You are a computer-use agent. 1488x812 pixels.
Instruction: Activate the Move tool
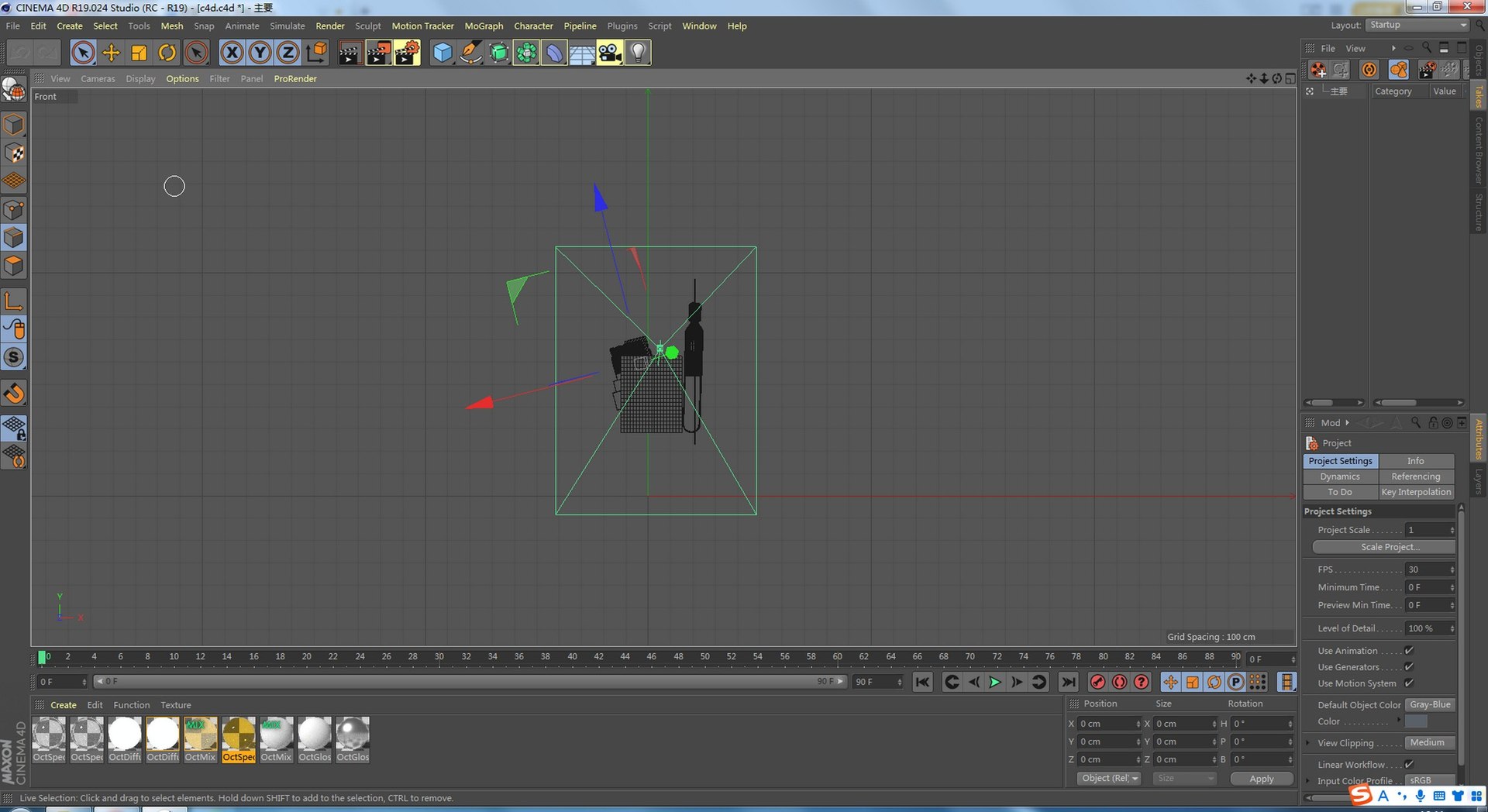tap(112, 53)
